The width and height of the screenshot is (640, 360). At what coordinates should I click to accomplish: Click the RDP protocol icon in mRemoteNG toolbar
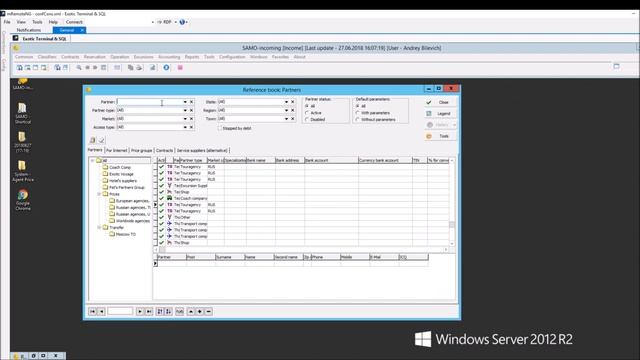coord(164,22)
